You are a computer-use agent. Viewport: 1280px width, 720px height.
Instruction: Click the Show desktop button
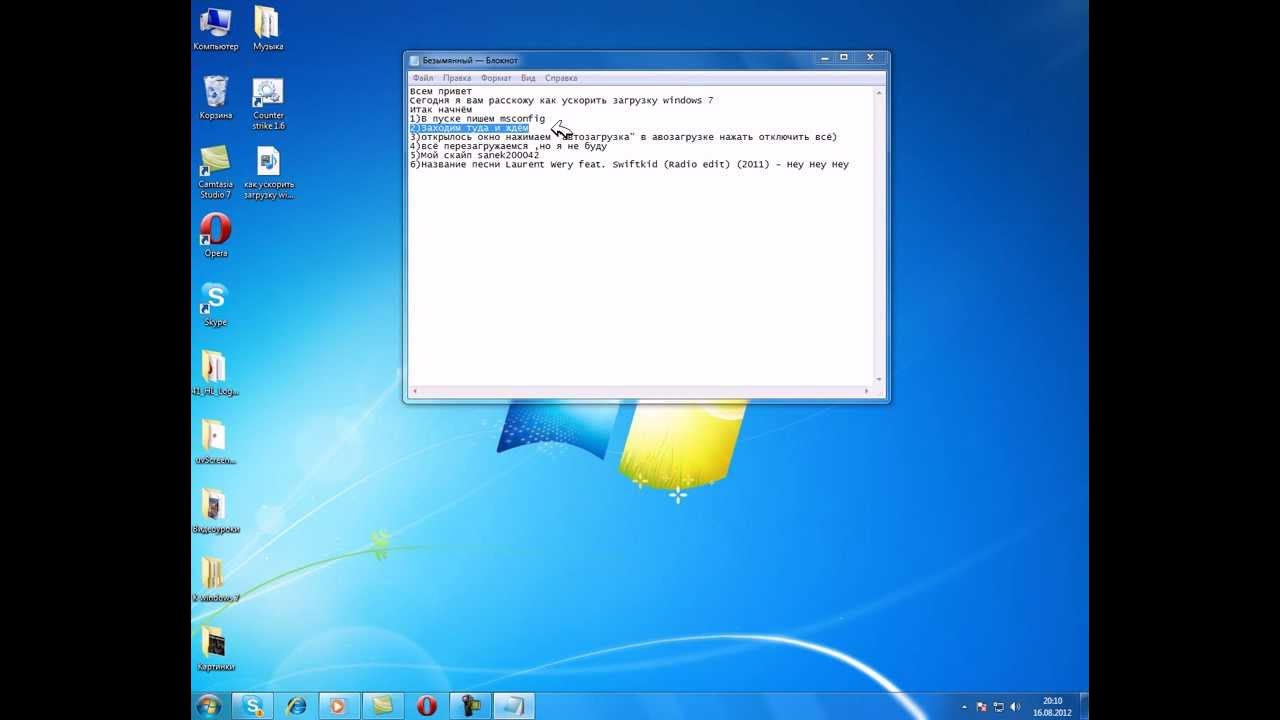tap(1083, 706)
